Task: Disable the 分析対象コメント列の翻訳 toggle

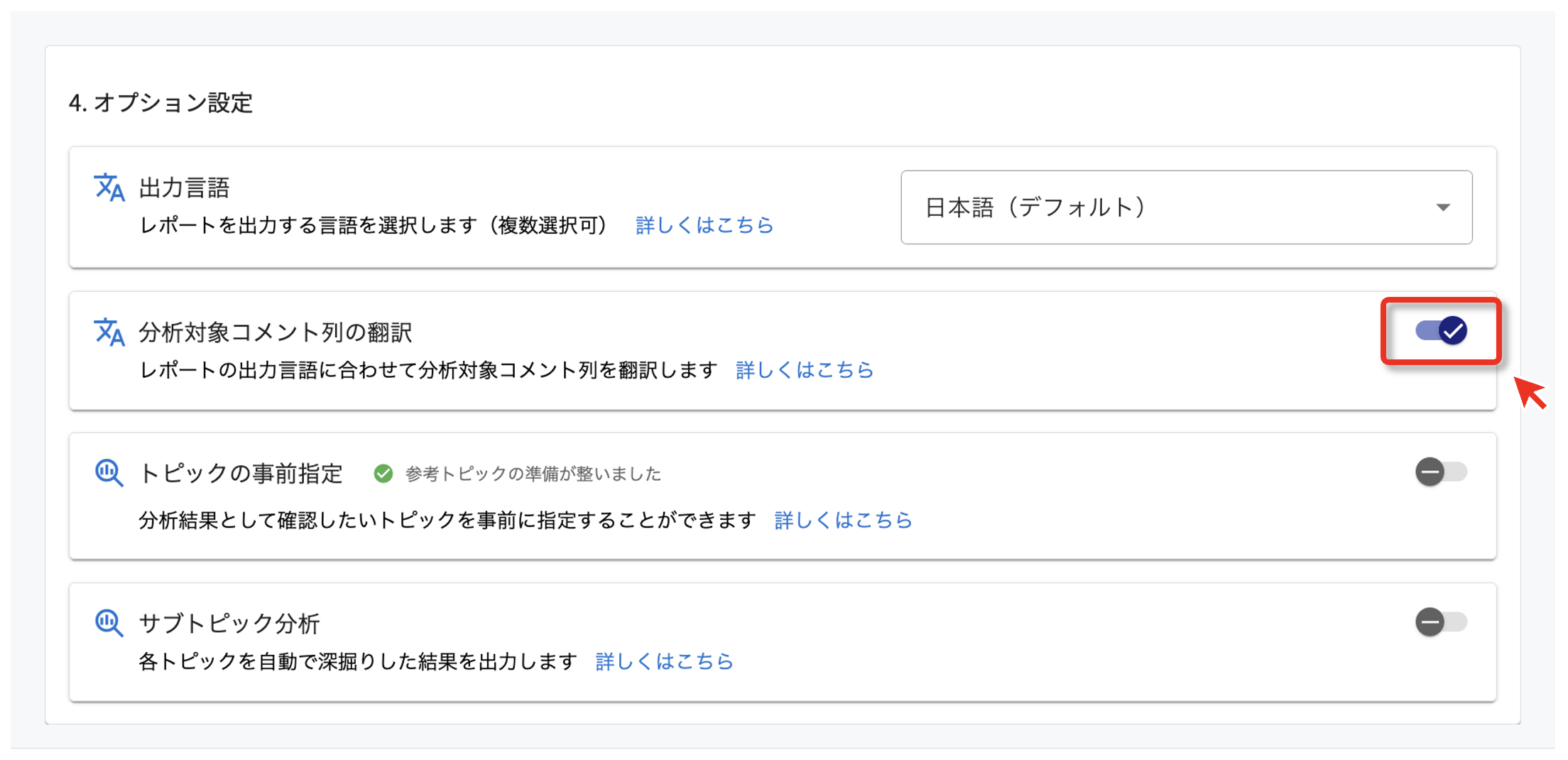Action: pos(1441,330)
